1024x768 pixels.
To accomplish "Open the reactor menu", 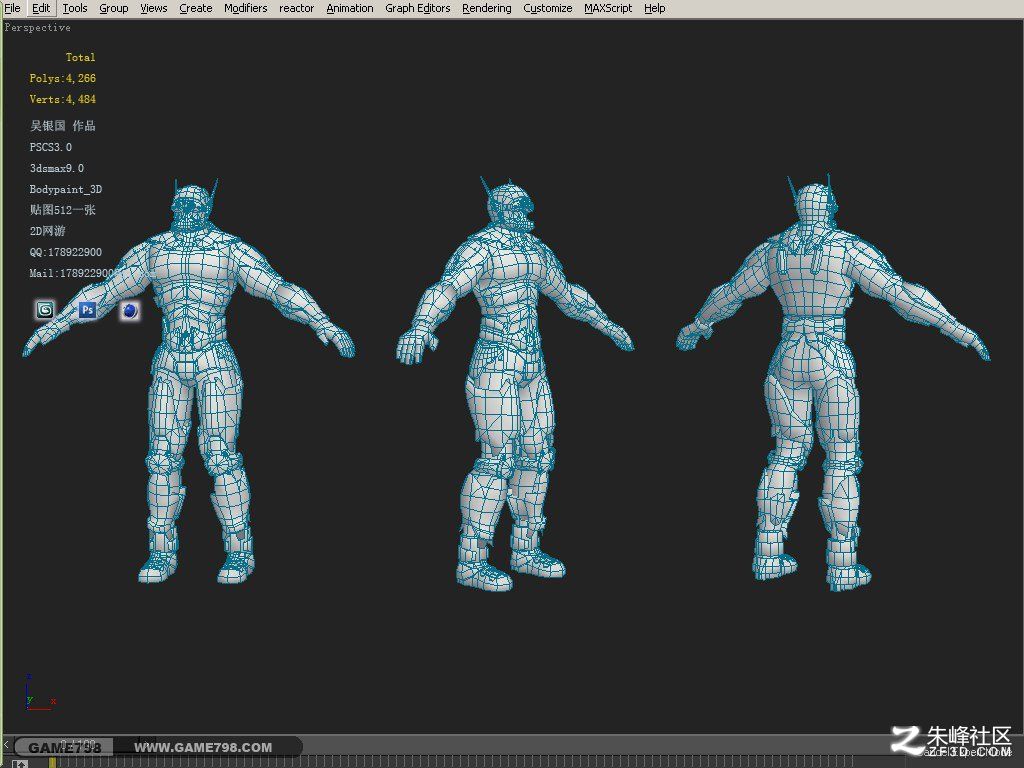I will pos(296,8).
